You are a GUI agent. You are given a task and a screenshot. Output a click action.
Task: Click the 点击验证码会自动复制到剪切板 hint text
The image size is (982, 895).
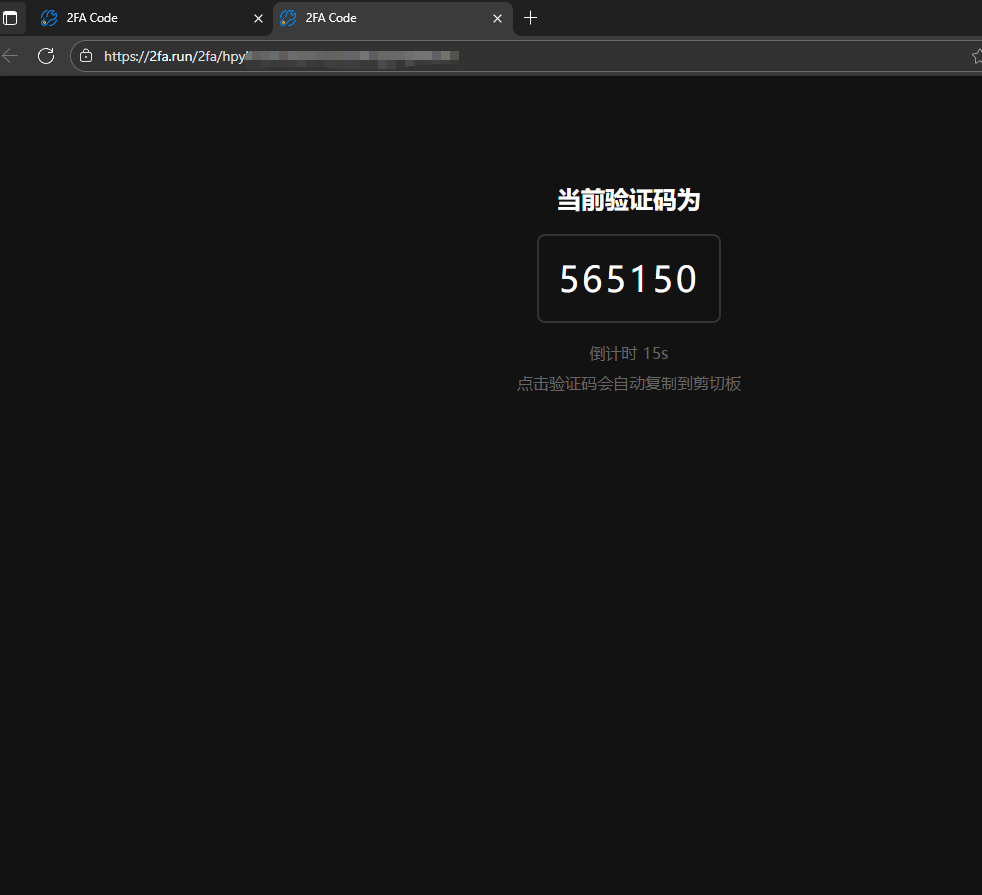point(628,383)
